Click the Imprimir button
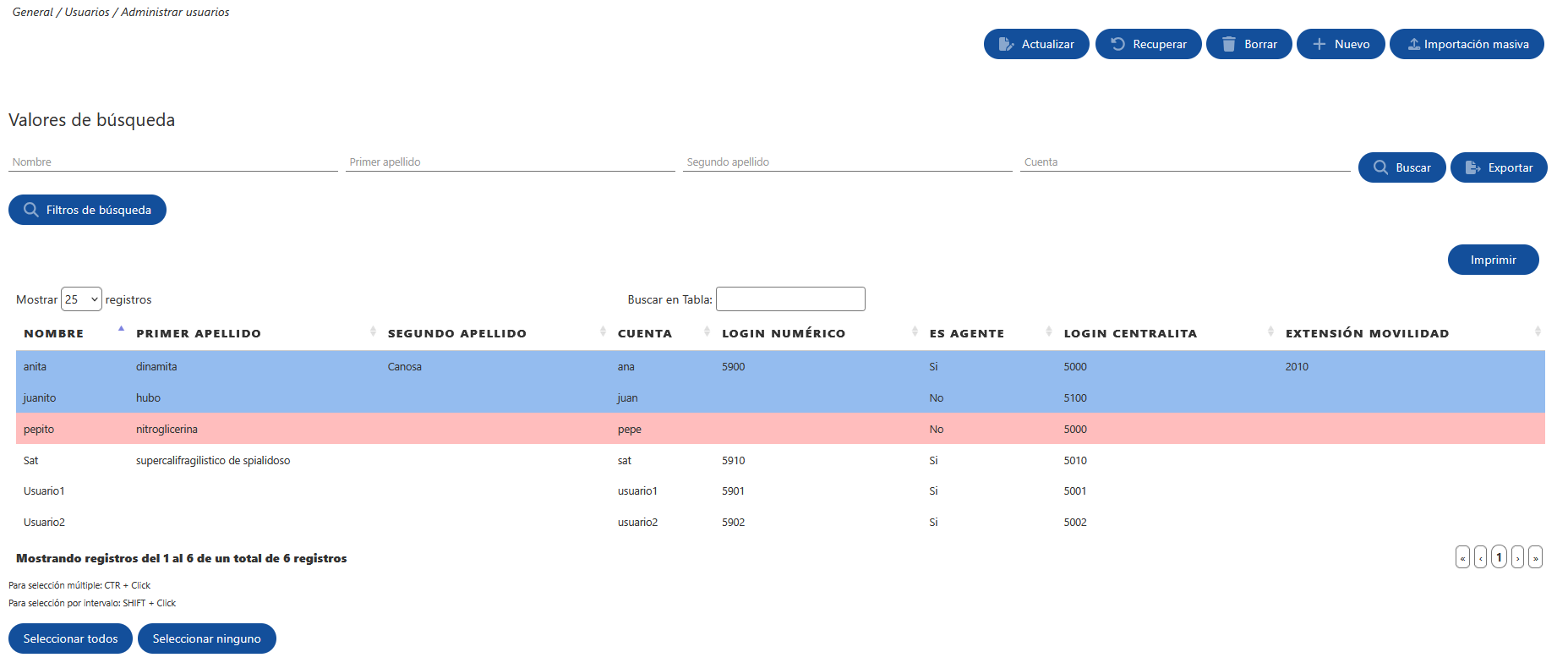Screen dimensions: 1568x663 tap(1493, 260)
